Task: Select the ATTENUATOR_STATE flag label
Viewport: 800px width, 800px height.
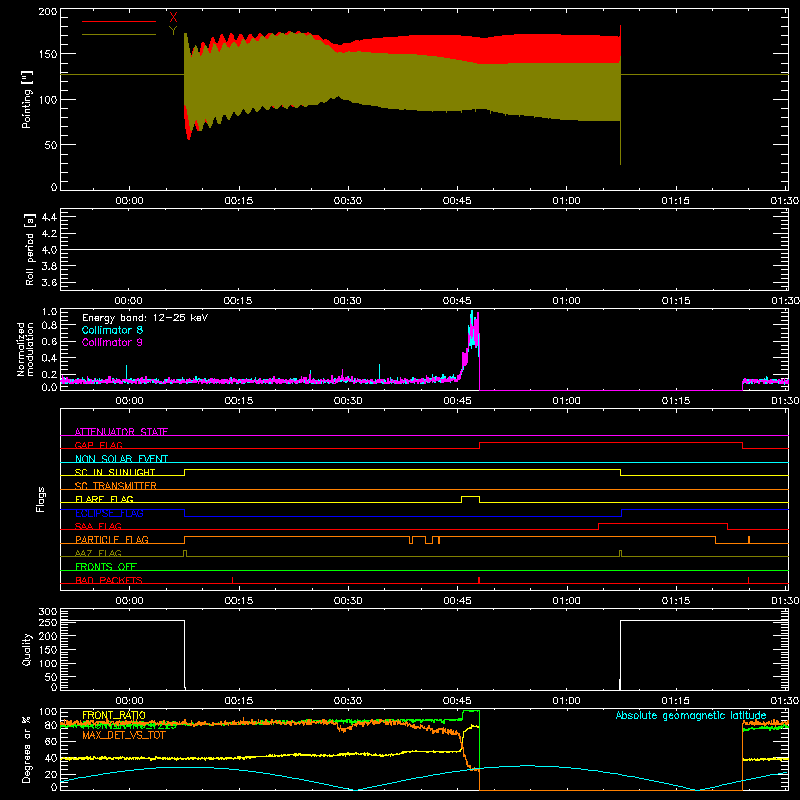Action: 121,432
